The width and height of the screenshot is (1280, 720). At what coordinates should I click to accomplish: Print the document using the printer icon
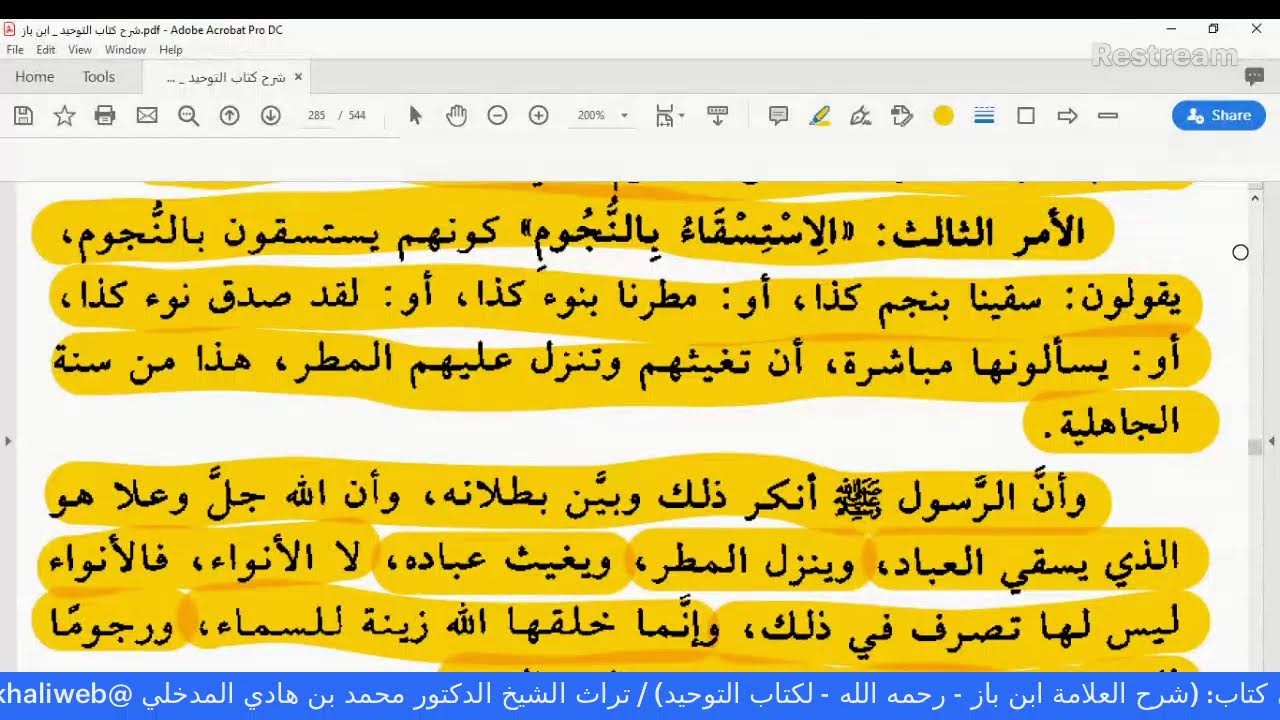[105, 116]
